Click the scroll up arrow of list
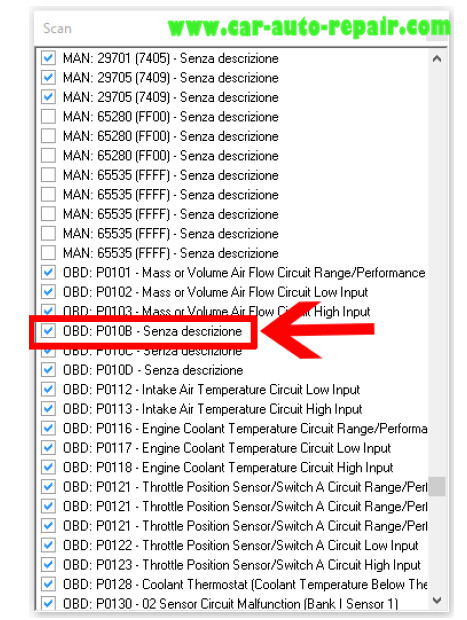 (x=437, y=59)
